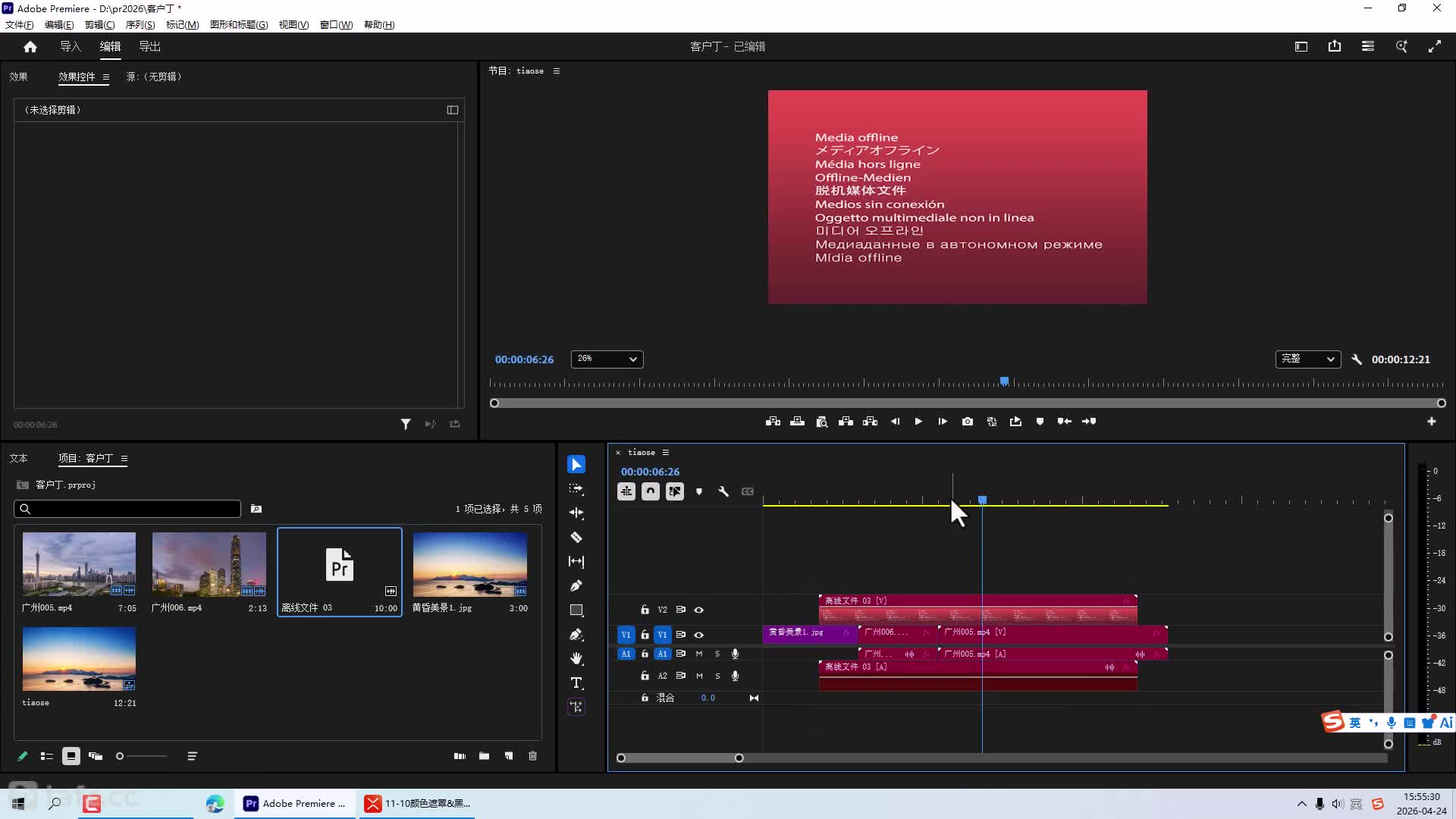1456x819 pixels.
Task: Switch to the 编辑 workspace tab
Action: coord(110,47)
